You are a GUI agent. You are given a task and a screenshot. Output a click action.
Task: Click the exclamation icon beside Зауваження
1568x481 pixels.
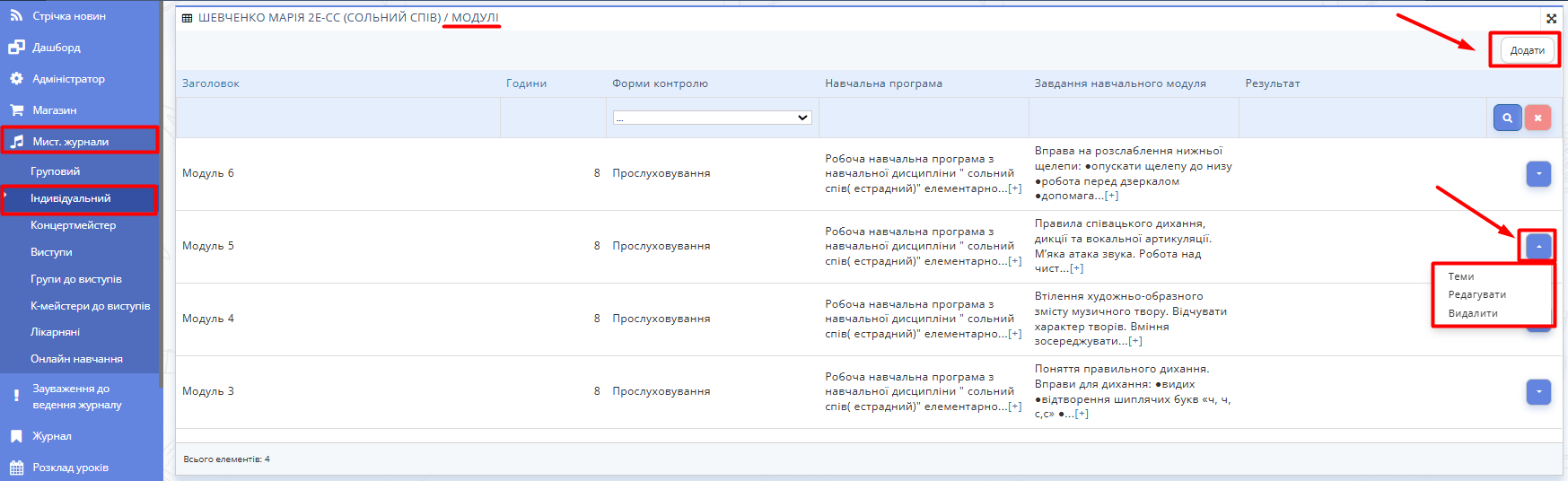click(x=16, y=396)
